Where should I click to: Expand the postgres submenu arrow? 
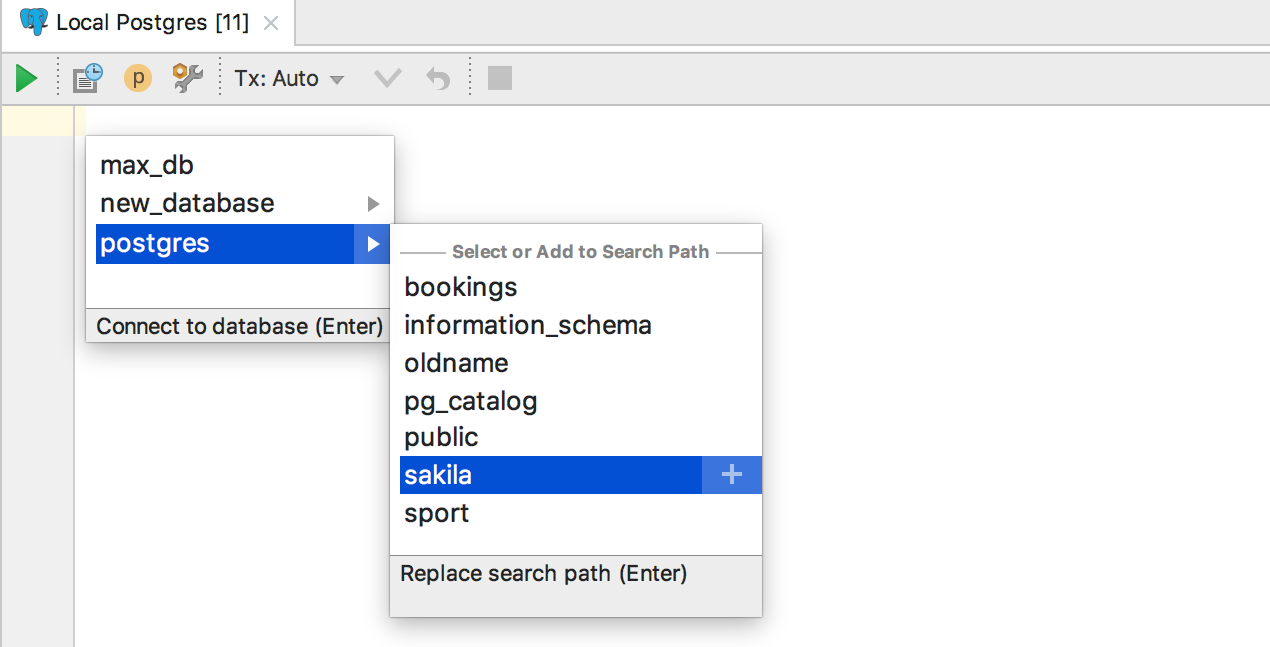[373, 243]
